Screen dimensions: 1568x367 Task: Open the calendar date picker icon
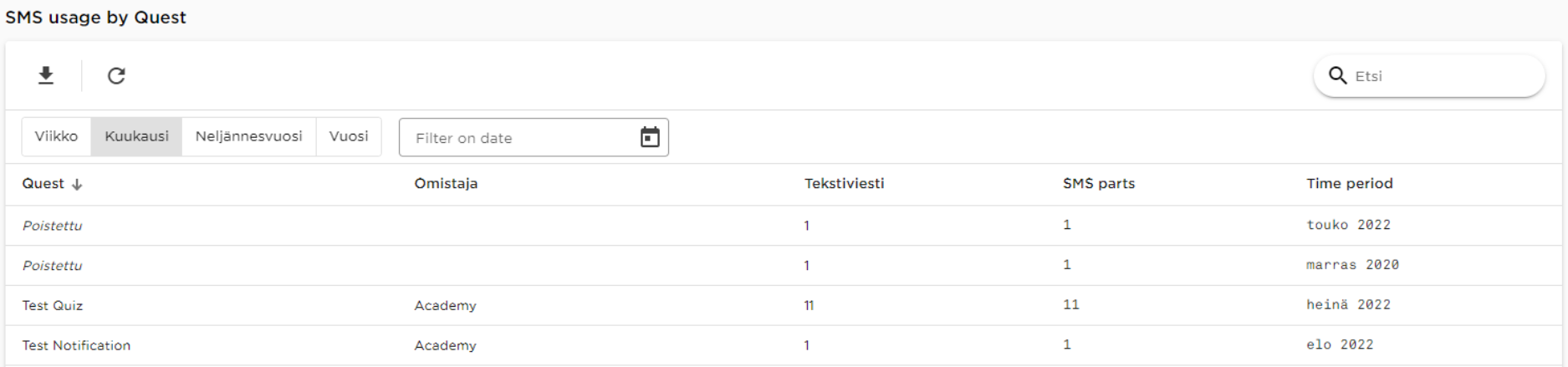coord(650,137)
